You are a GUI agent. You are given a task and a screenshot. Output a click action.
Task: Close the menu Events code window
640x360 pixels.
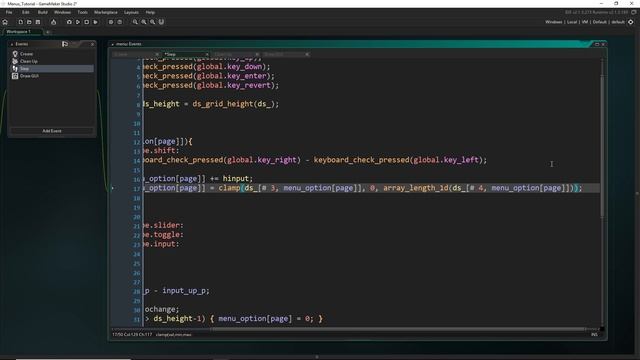tap(603, 44)
